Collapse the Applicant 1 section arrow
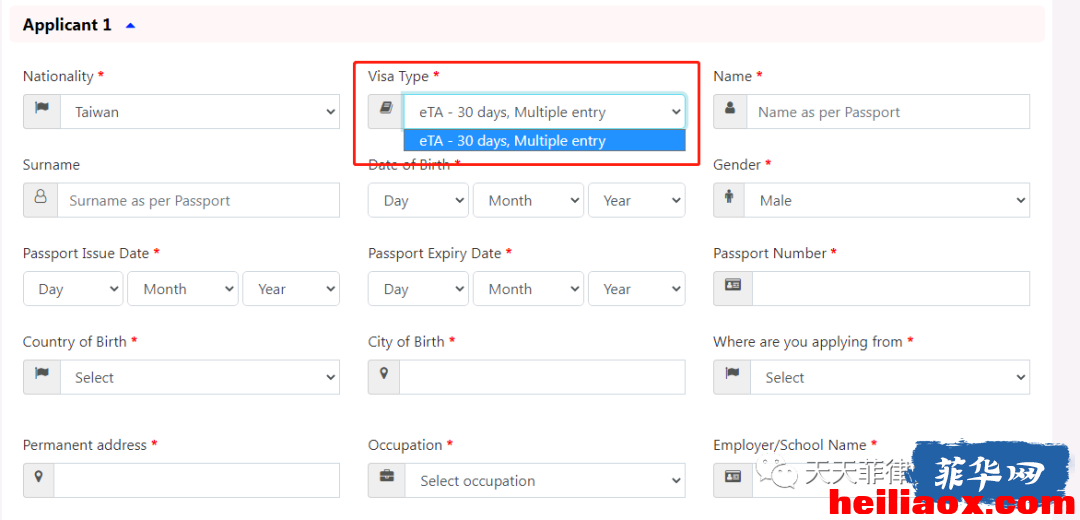The width and height of the screenshot is (1080, 520). 130,25
